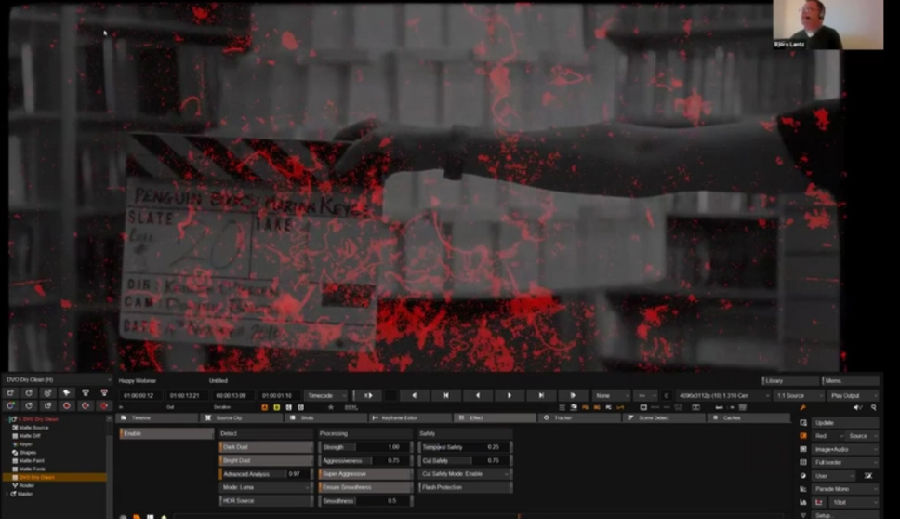
Task: Click the yellow marker icon below the timecodes
Action: pyautogui.click(x=277, y=408)
